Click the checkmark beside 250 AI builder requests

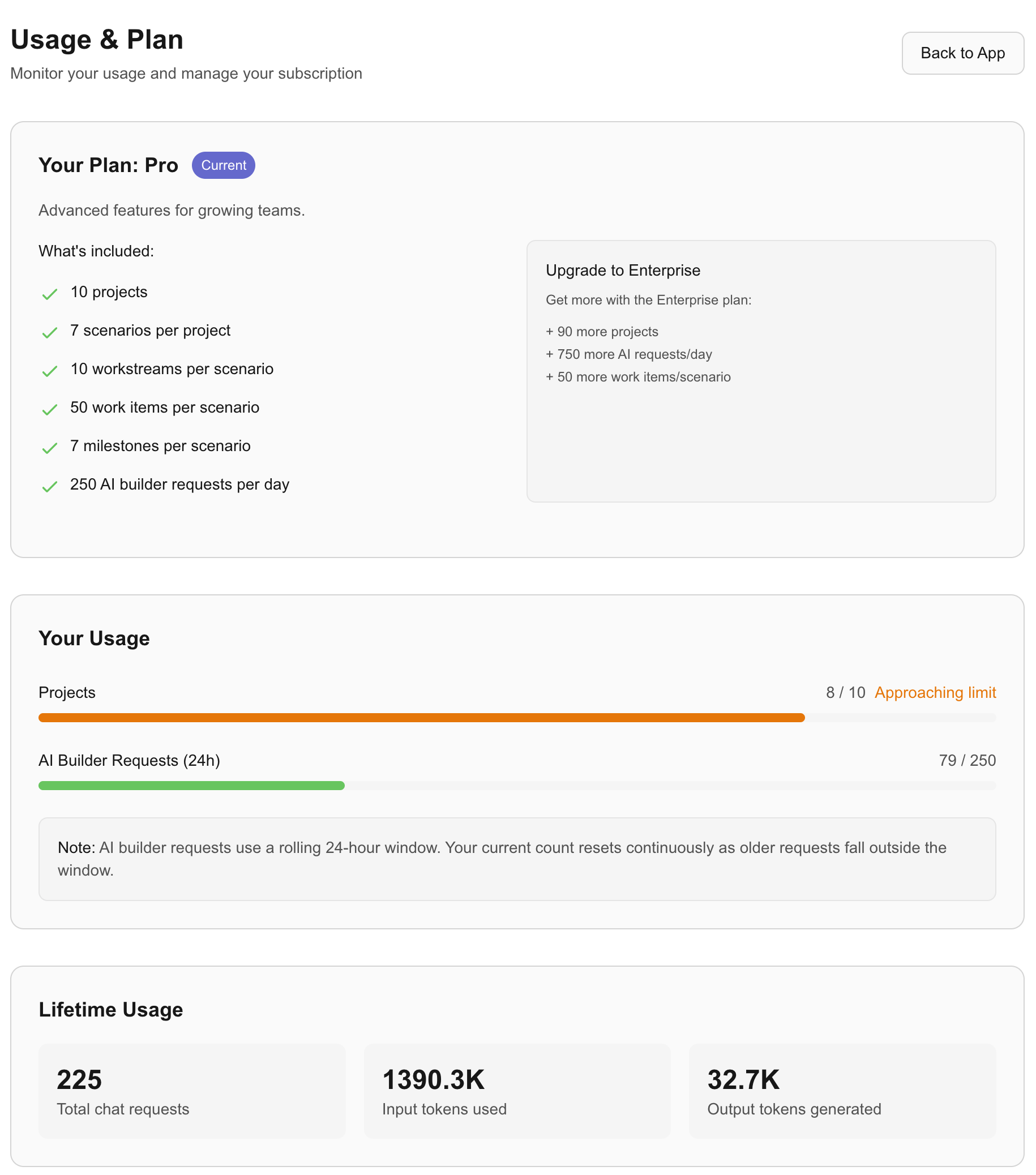49,486
